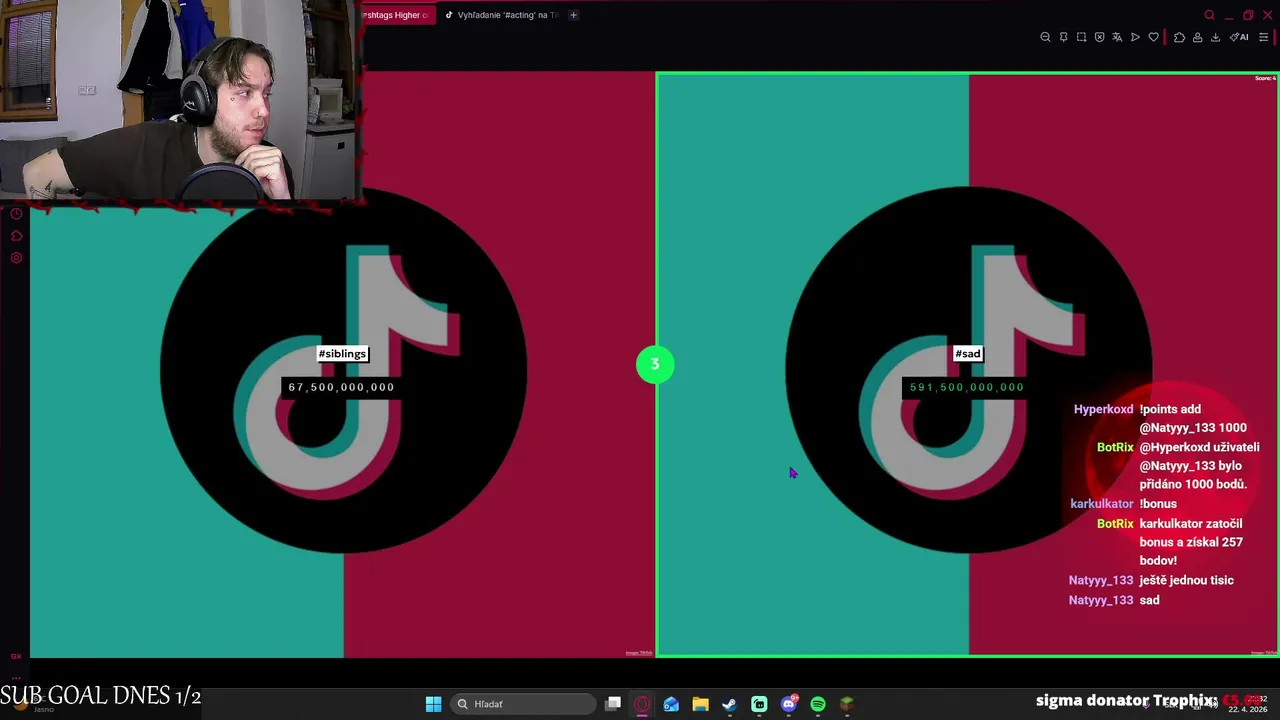Click the taskbar date and clock

coord(1247,704)
